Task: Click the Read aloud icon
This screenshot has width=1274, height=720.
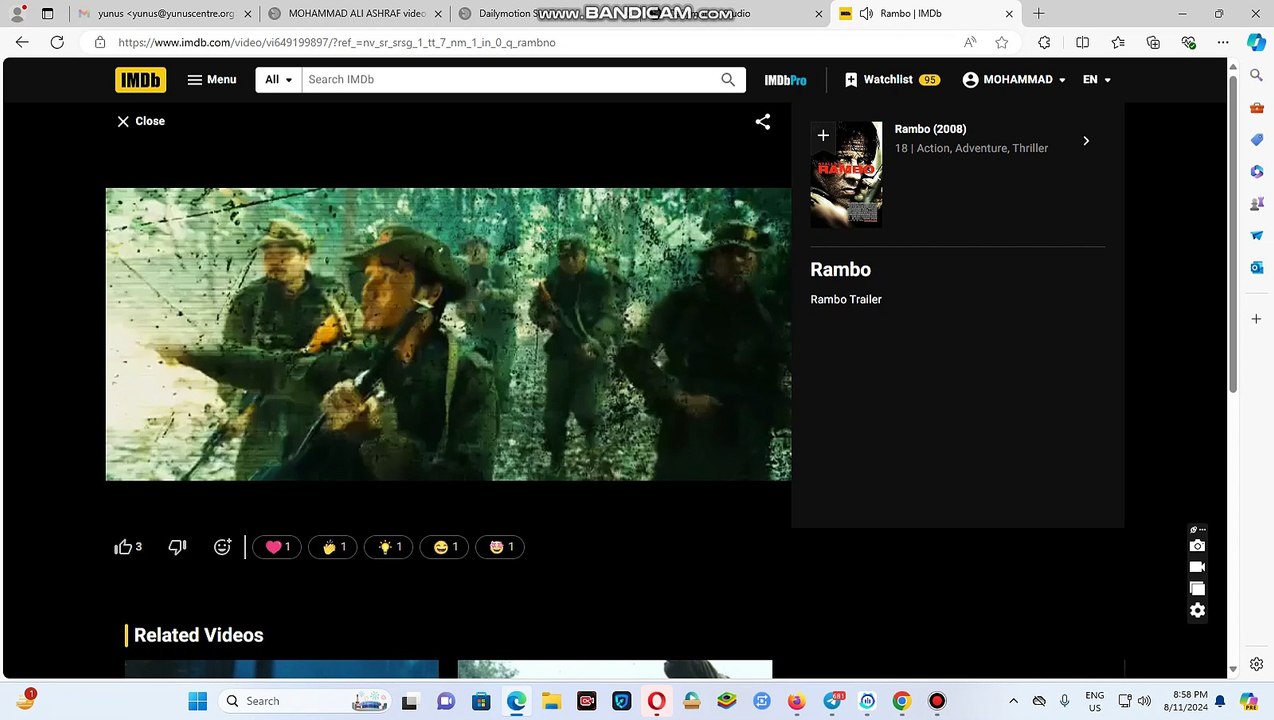Action: pyautogui.click(x=970, y=42)
